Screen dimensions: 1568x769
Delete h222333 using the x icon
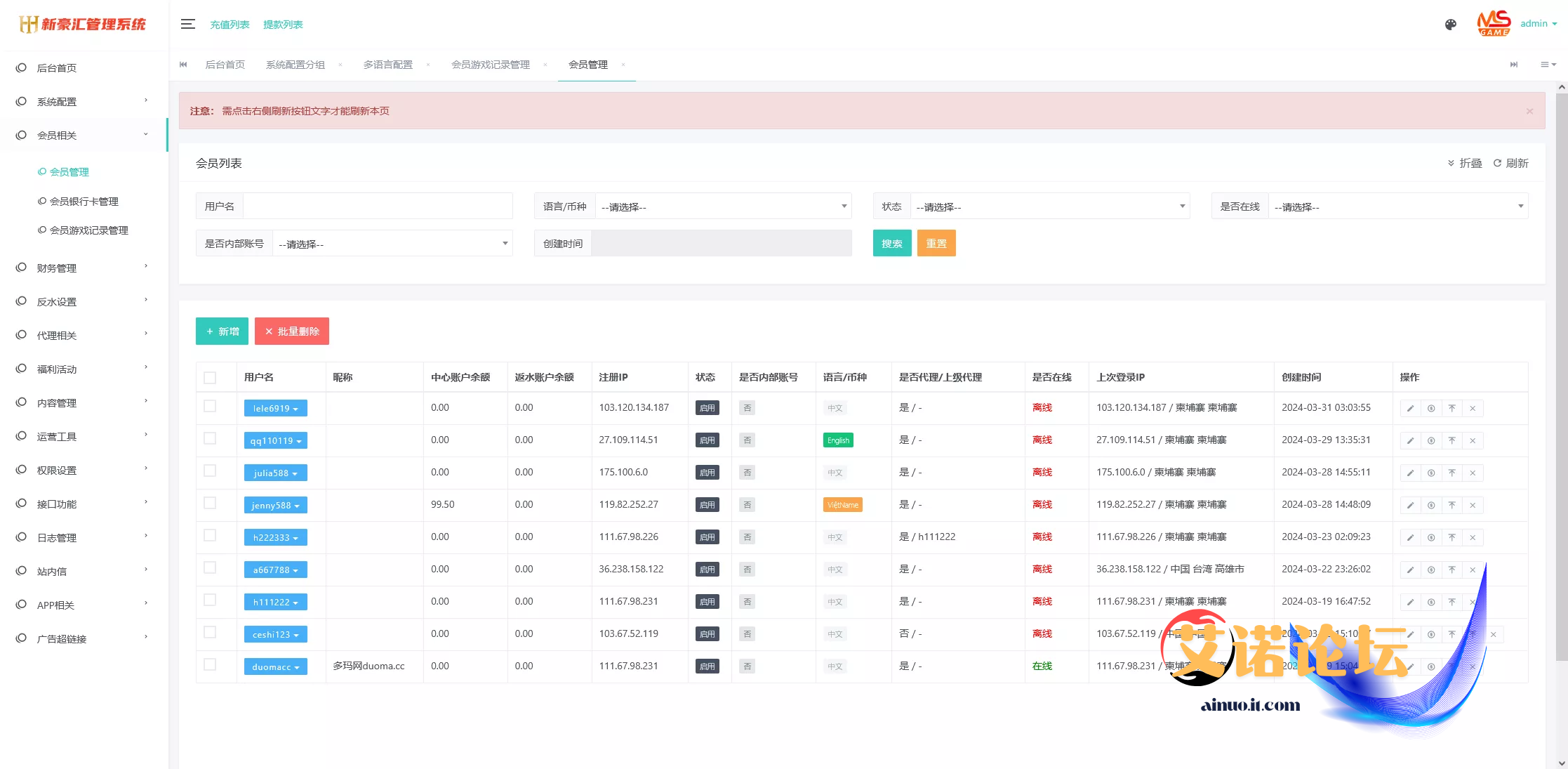1473,537
